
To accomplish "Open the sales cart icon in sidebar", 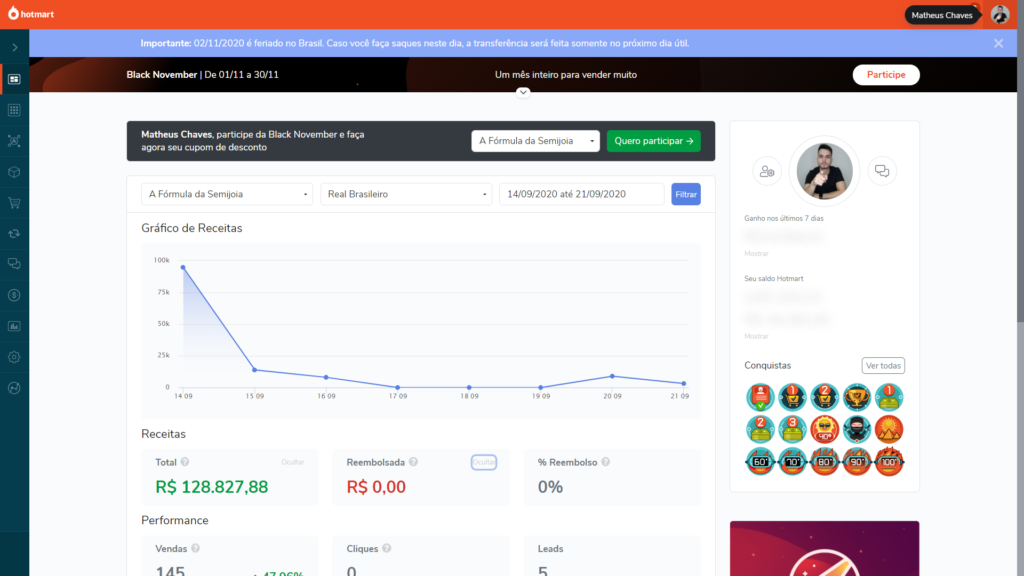I will (x=14, y=202).
